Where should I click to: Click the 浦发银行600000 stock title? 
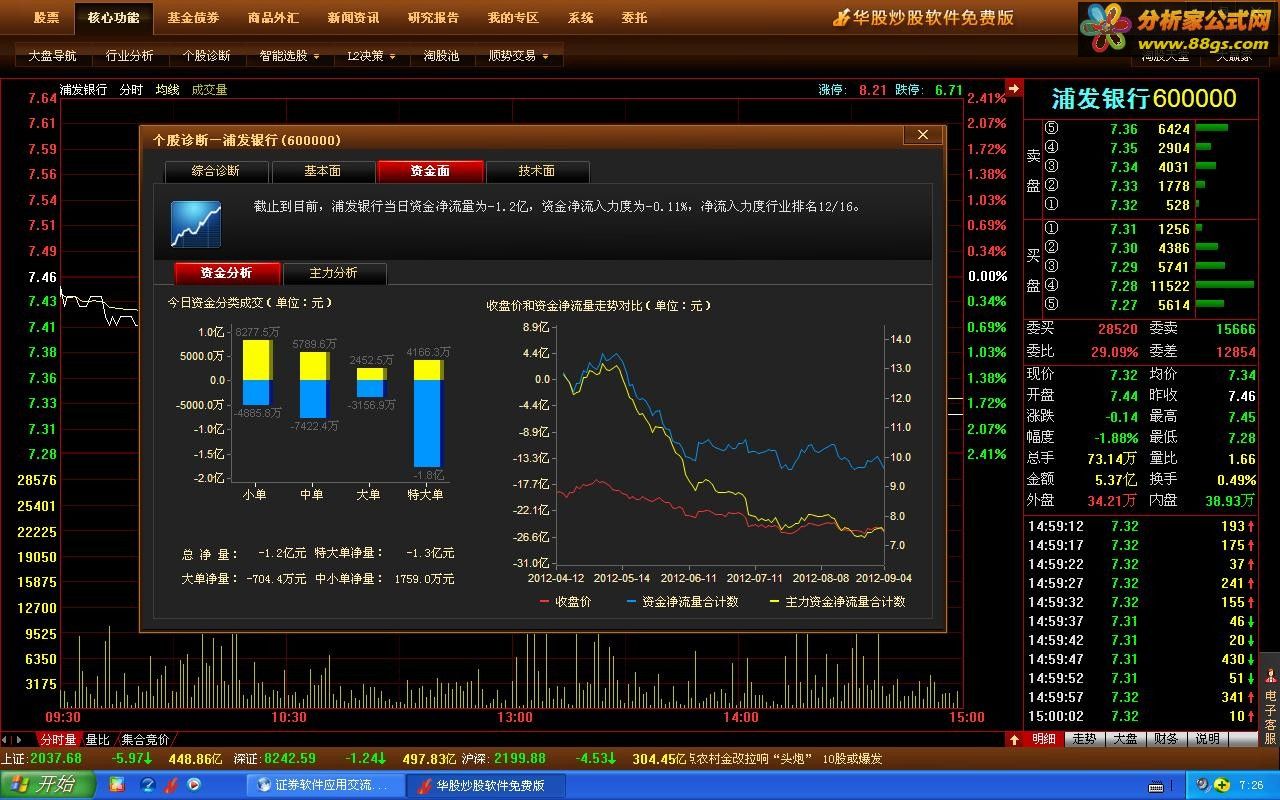tap(1144, 99)
